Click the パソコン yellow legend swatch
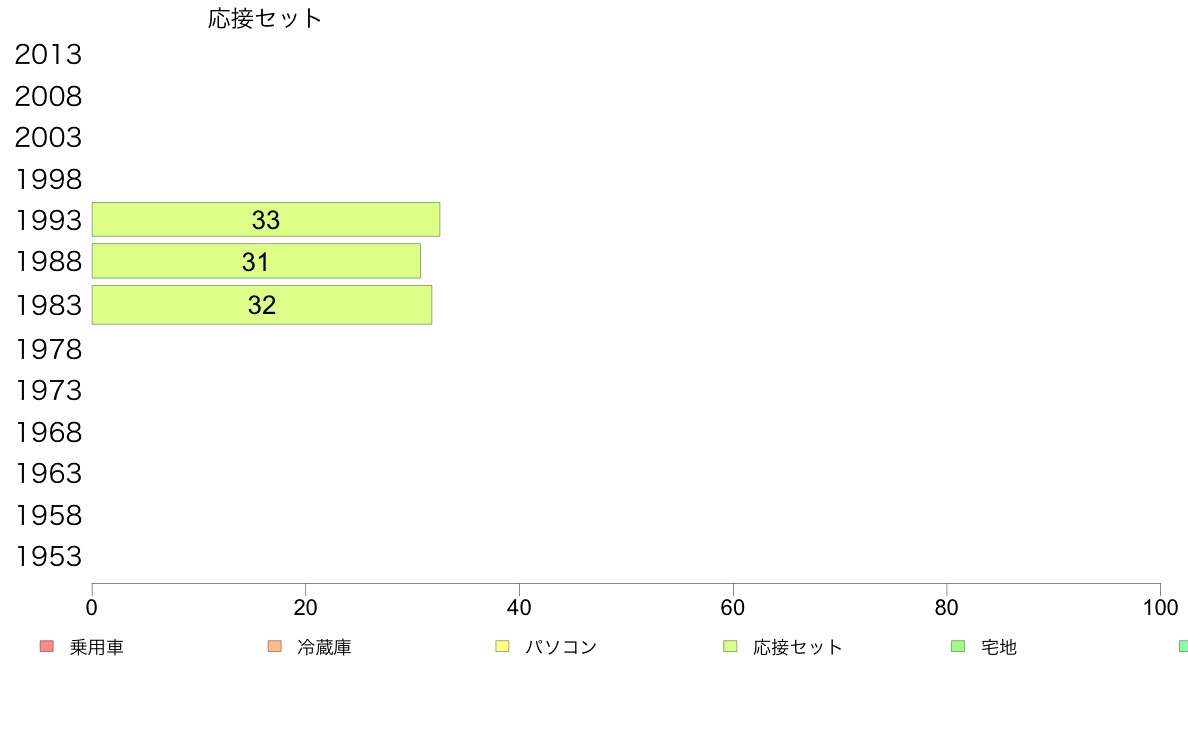Viewport: 1188px width, 736px height. 502,646
